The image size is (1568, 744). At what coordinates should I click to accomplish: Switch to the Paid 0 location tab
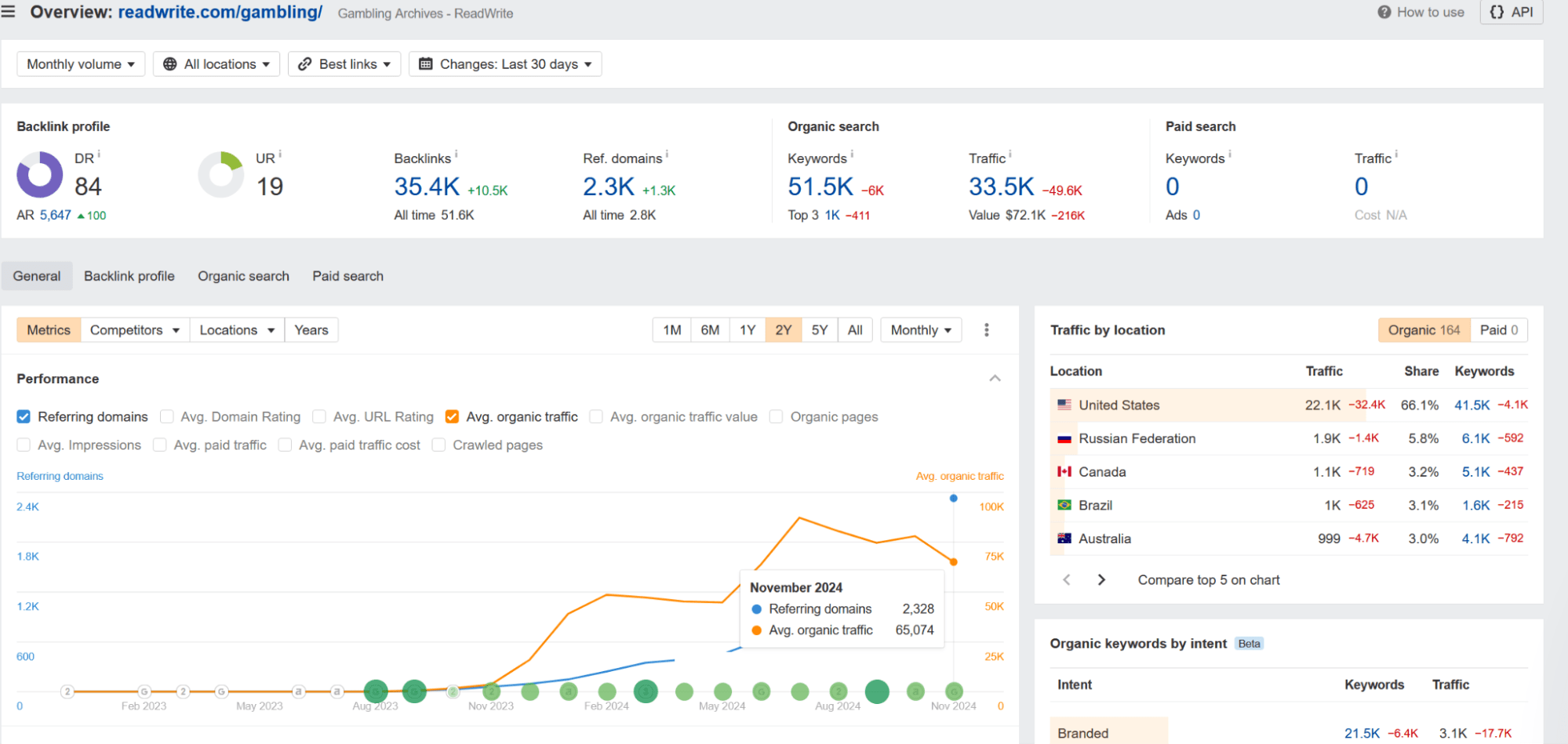coord(1499,330)
